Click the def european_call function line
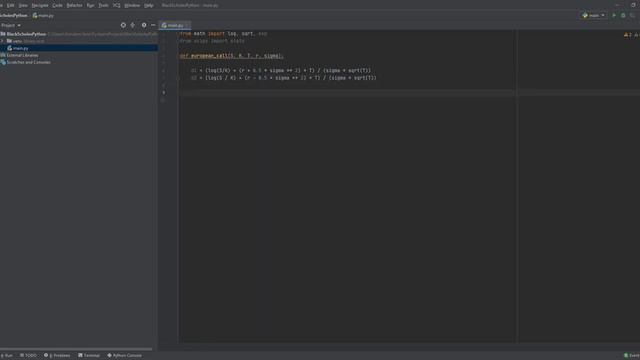640x360 pixels. (231, 56)
